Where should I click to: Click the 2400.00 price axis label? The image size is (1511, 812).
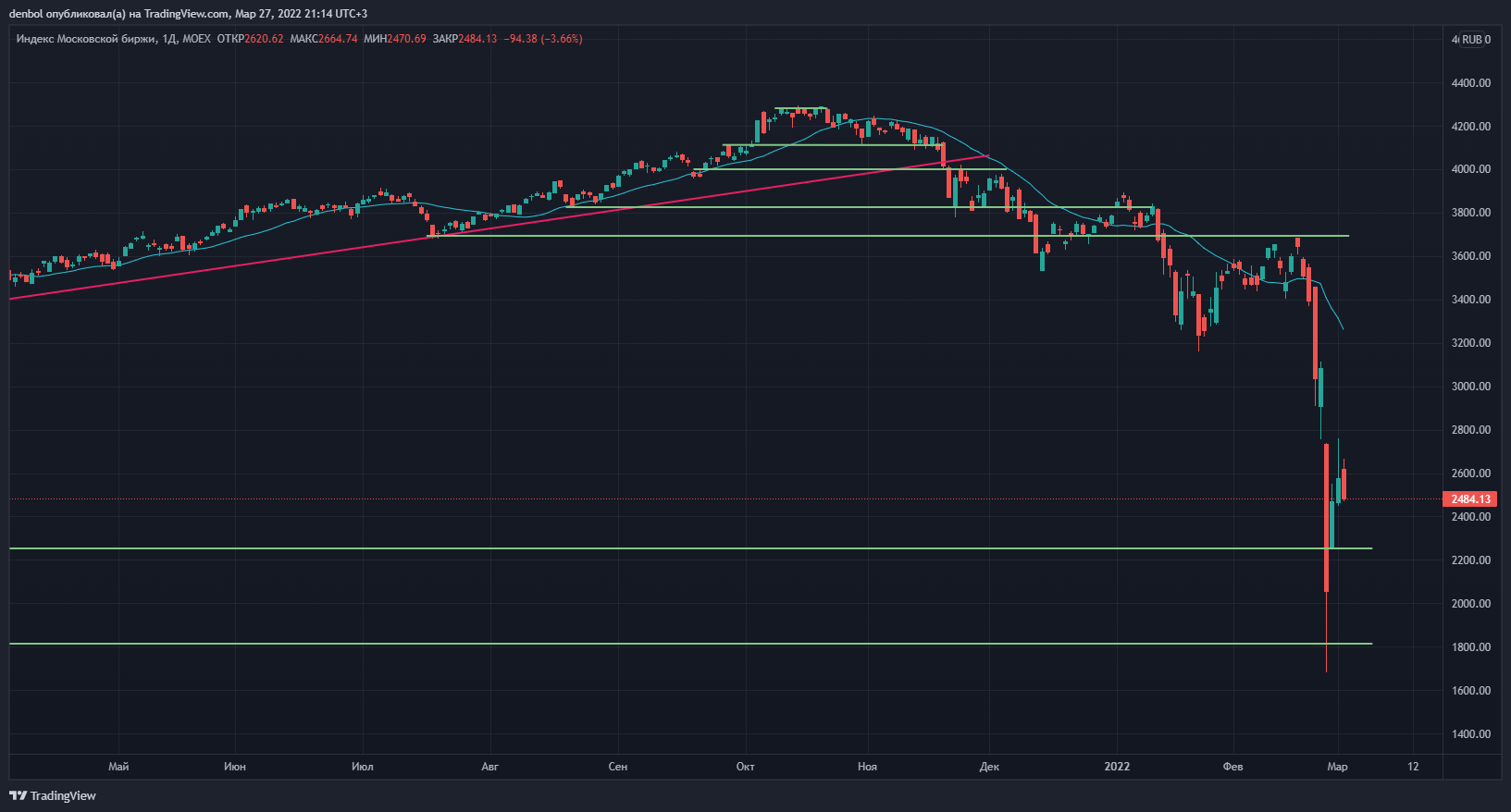click(1471, 517)
